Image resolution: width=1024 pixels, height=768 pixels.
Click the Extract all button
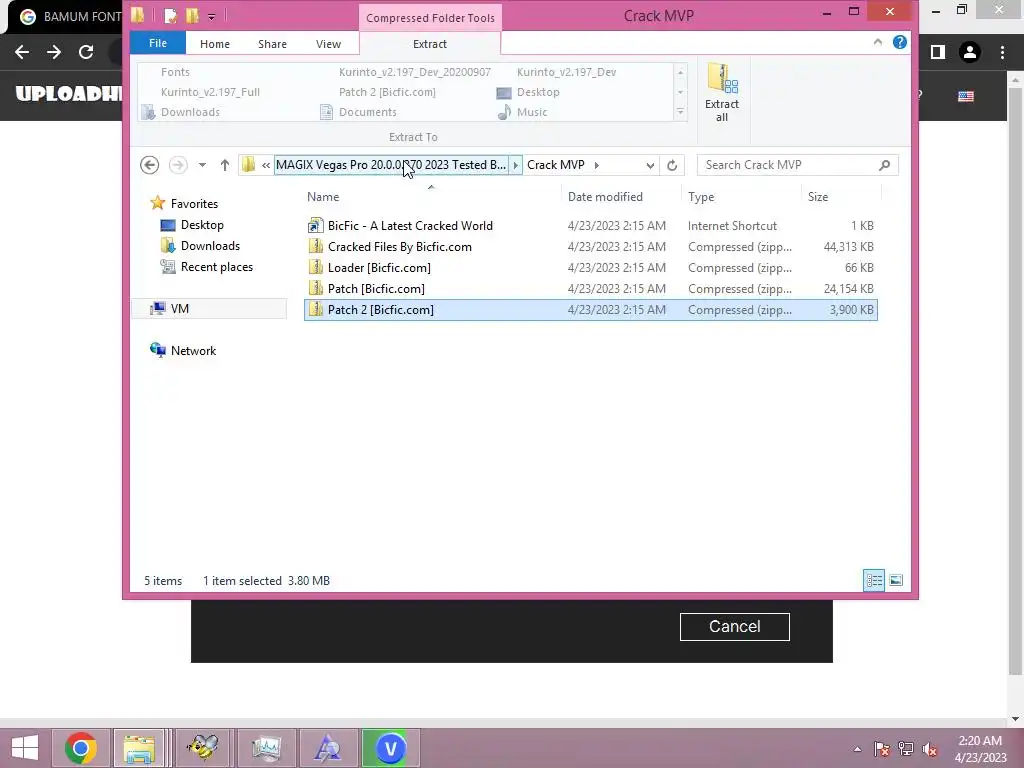pos(722,93)
